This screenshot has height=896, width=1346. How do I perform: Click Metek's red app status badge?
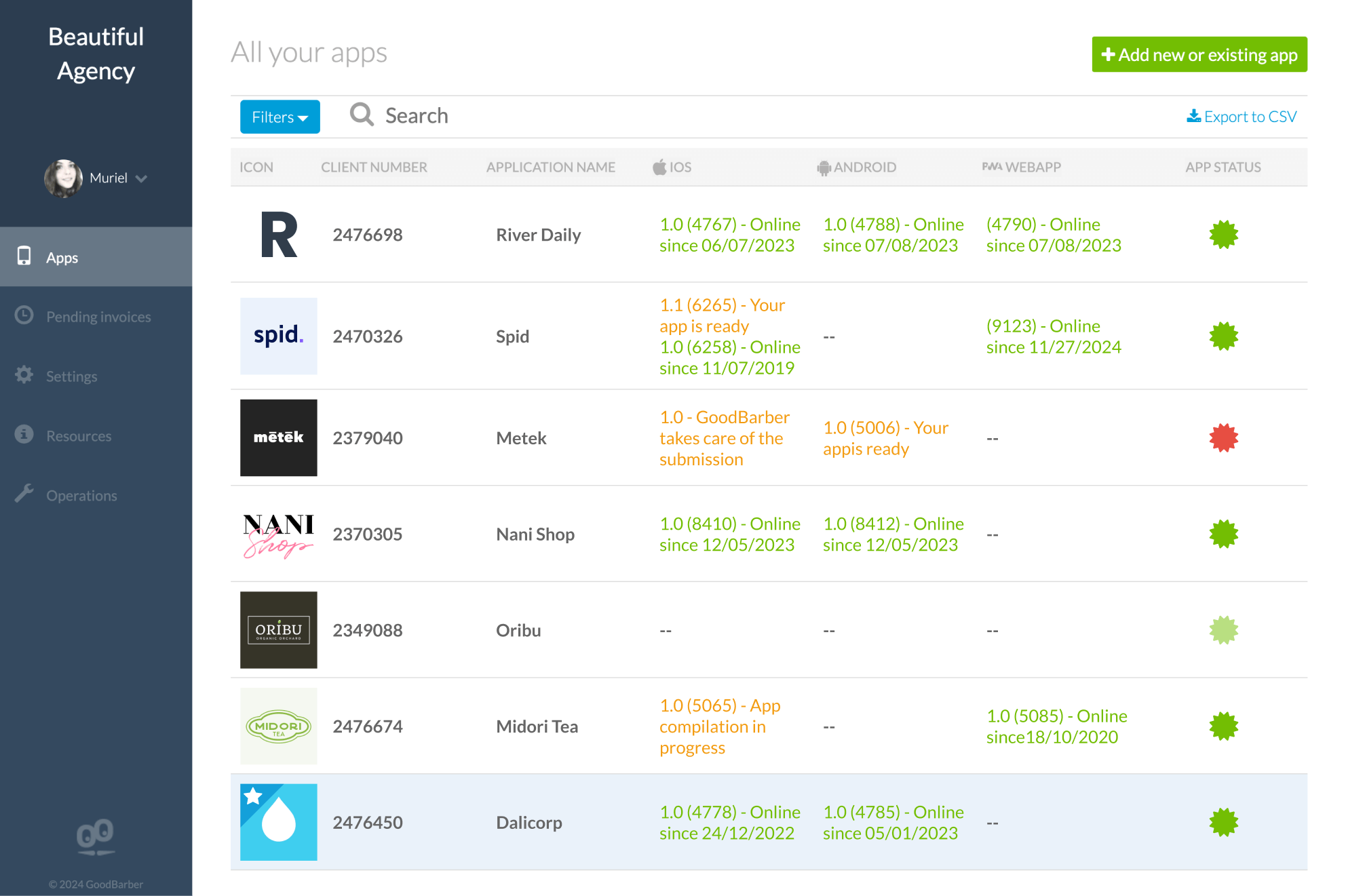coord(1223,437)
